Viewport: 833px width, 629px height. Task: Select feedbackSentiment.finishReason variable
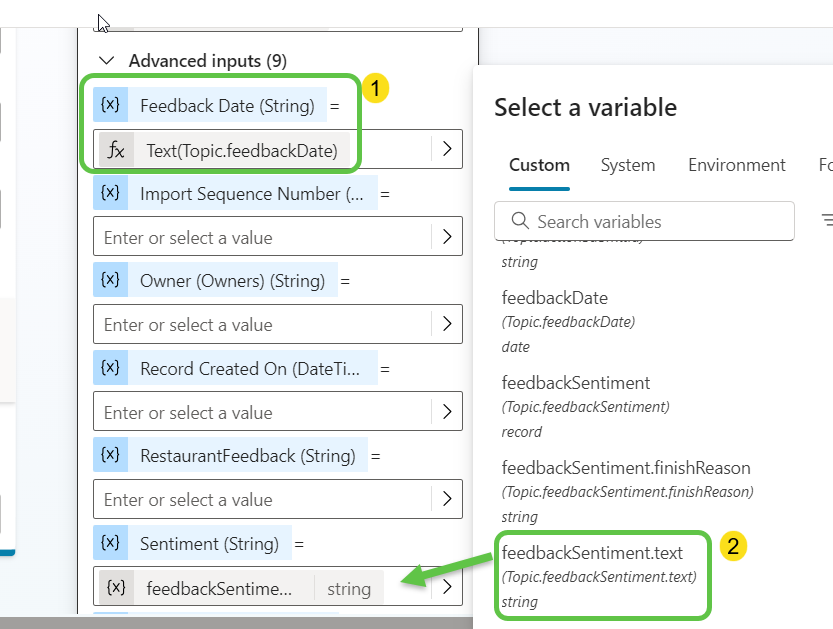click(626, 468)
